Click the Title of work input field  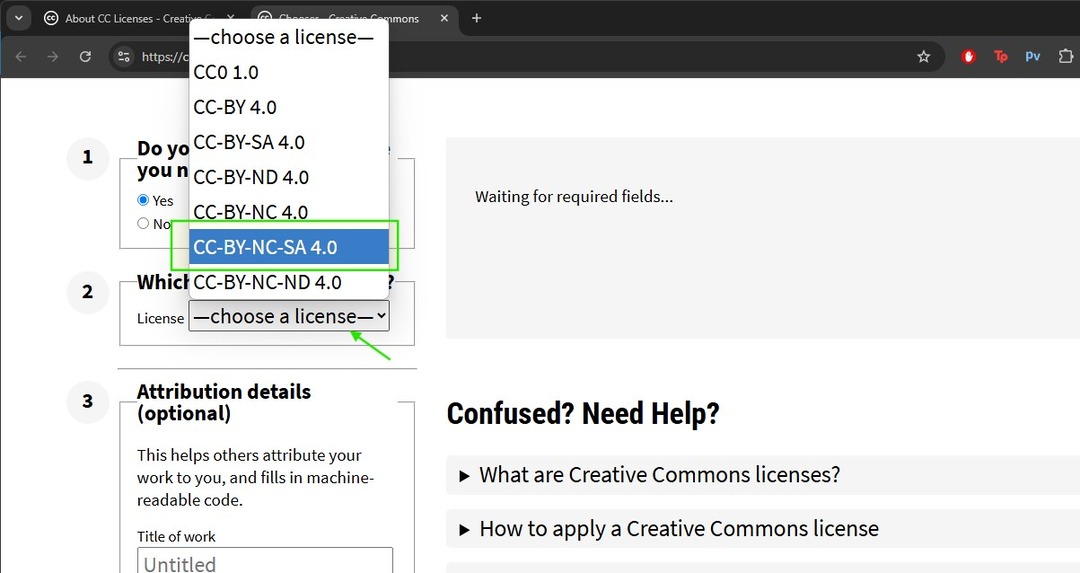[x=265, y=561]
